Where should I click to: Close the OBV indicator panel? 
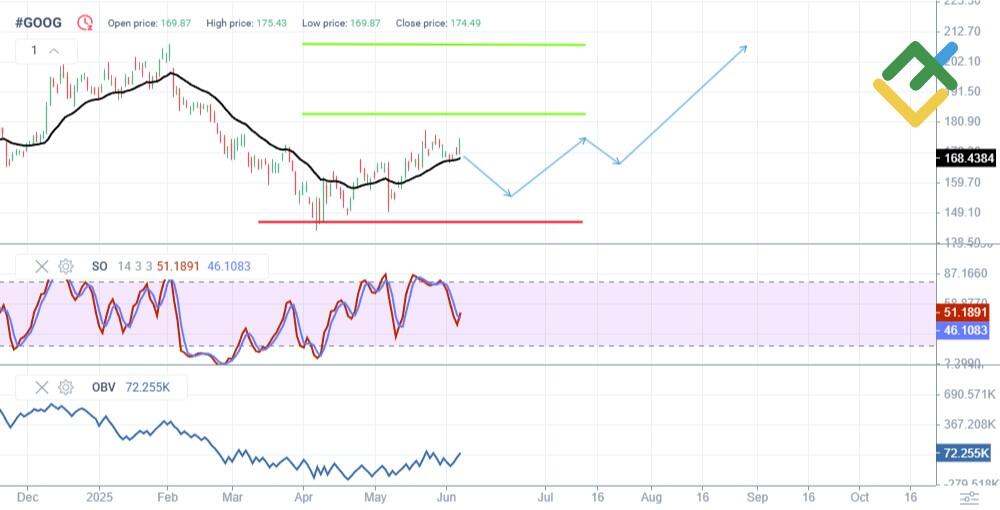click(42, 387)
